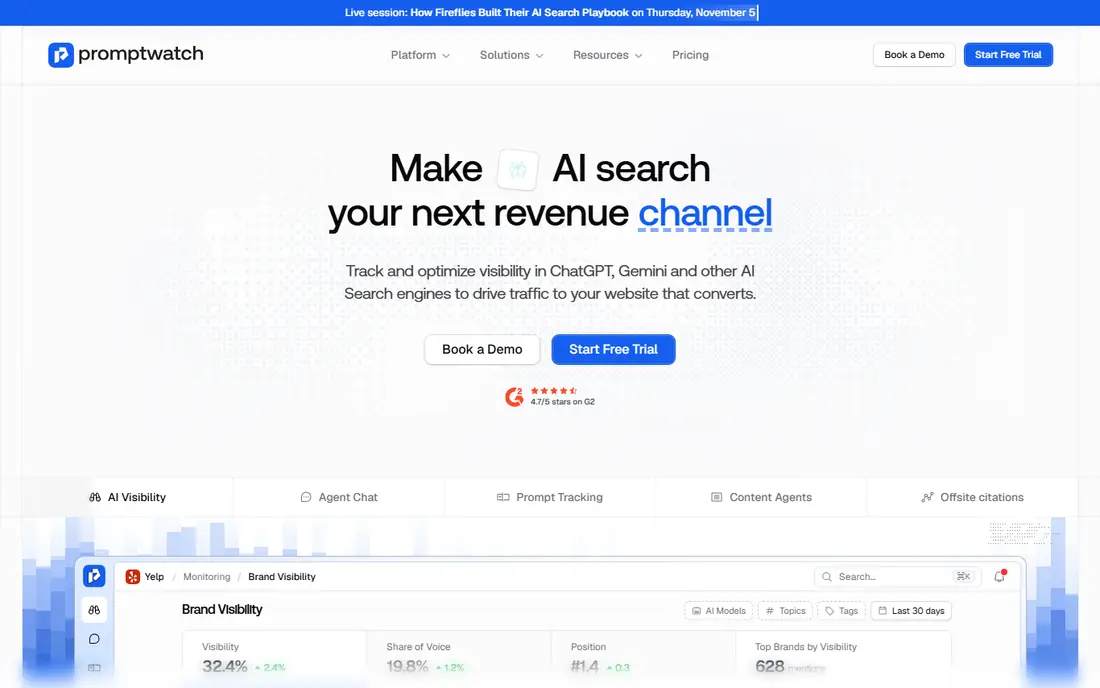Screen dimensions: 1100x688
Task: Click the G2 logo badge
Action: (514, 397)
